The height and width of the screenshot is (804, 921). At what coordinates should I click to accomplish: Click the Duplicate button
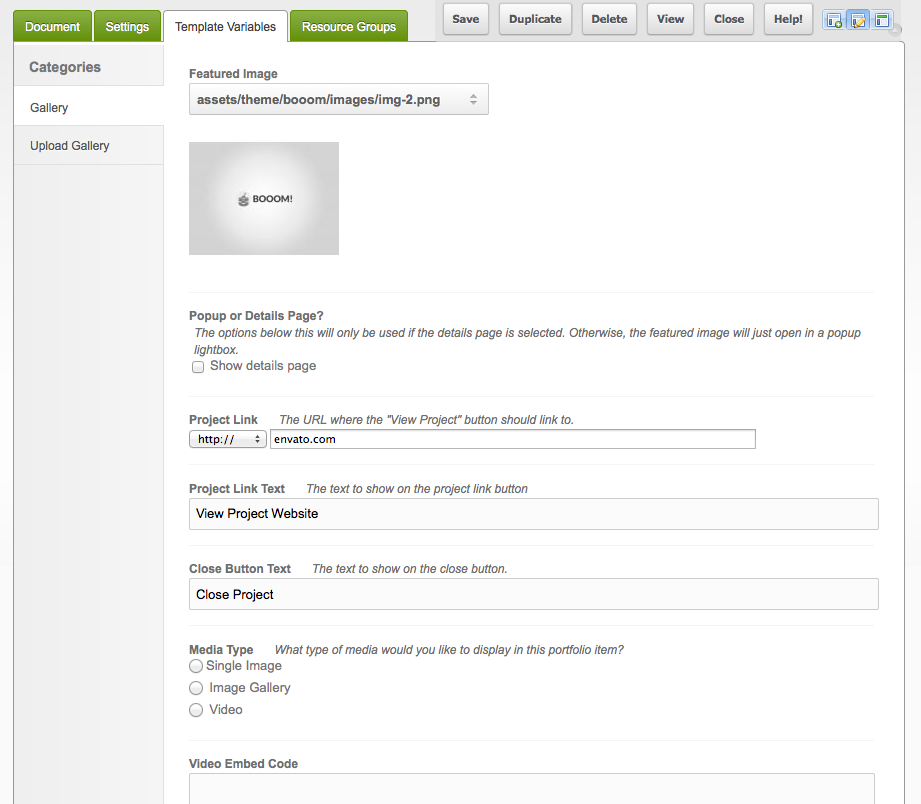pos(535,19)
